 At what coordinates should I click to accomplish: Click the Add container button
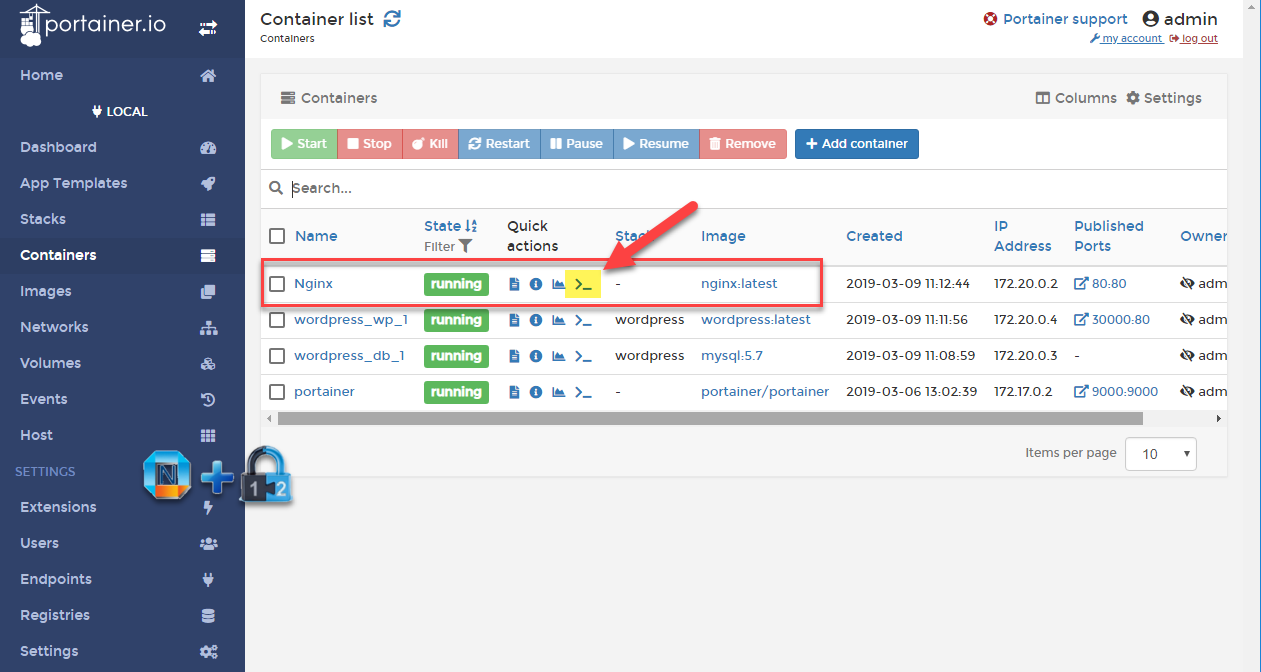857,144
